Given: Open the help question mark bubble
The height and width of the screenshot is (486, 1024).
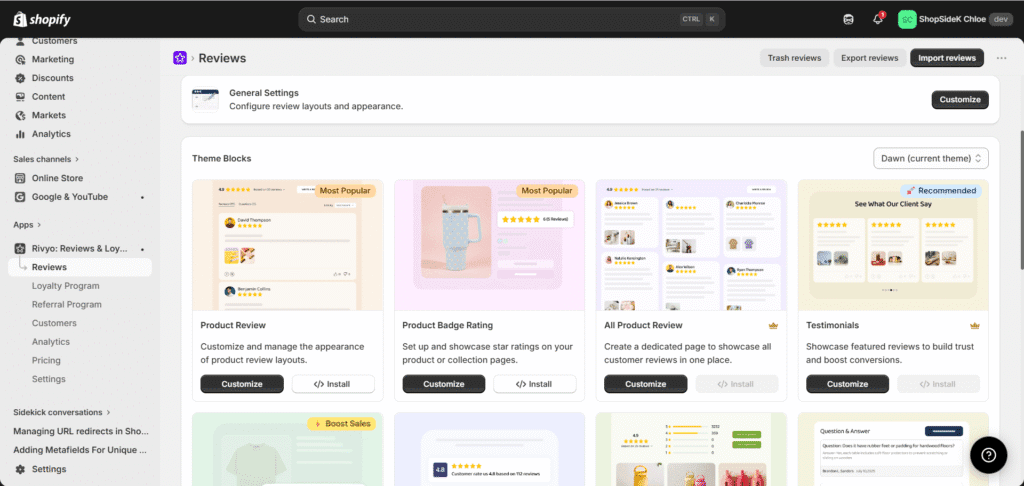Looking at the screenshot, I should pyautogui.click(x=989, y=455).
